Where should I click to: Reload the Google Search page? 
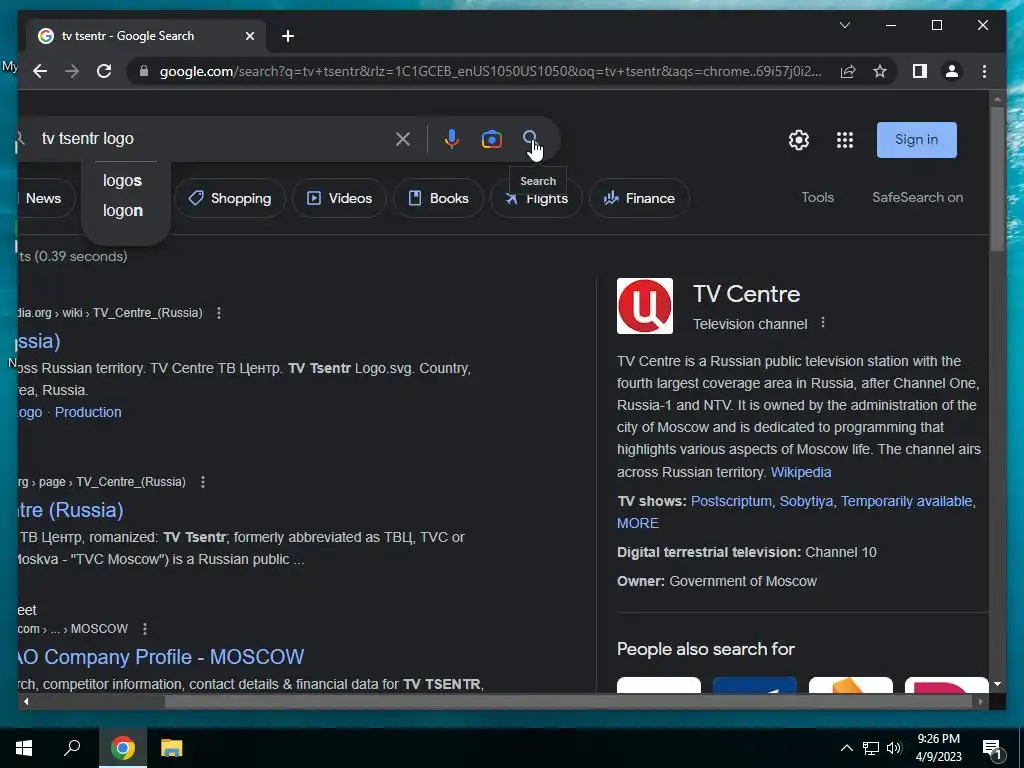(x=104, y=71)
